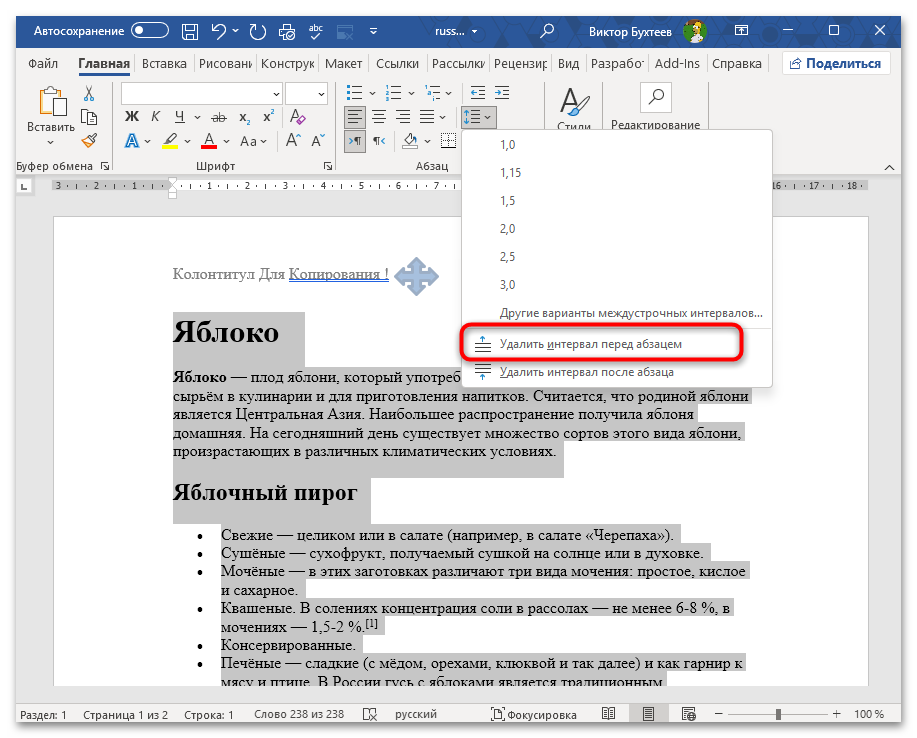Open the Font dialog launcher
917x738 pixels.
coord(328,166)
